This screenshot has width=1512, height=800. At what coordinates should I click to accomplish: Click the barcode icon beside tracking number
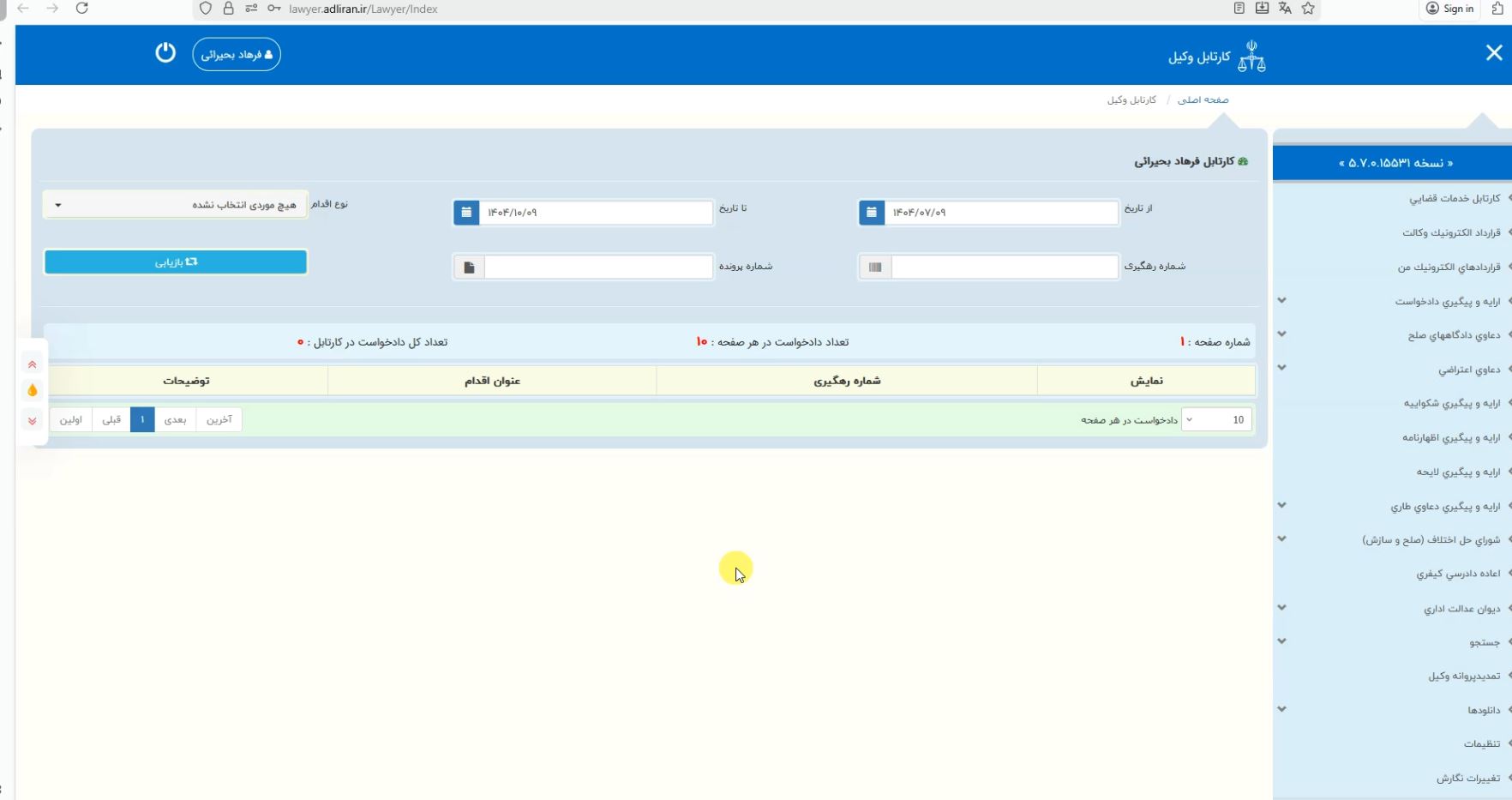pyautogui.click(x=874, y=268)
